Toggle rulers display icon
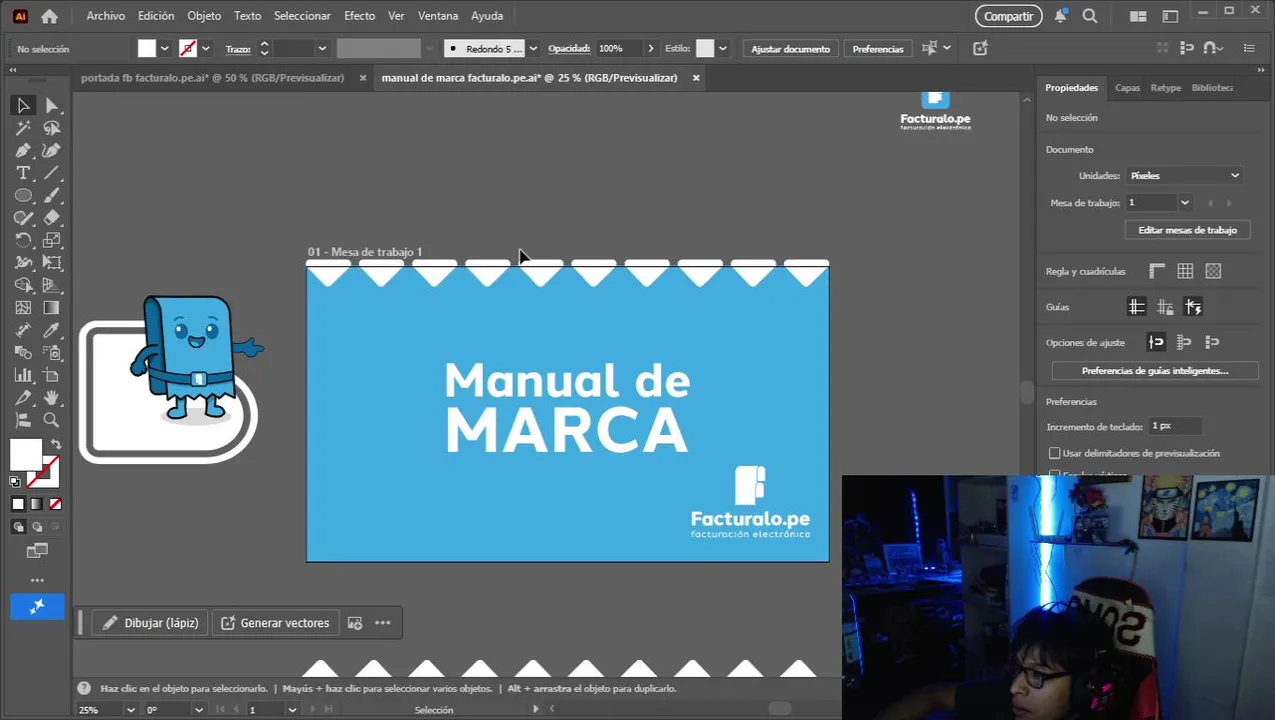This screenshot has width=1275, height=720. [1157, 271]
